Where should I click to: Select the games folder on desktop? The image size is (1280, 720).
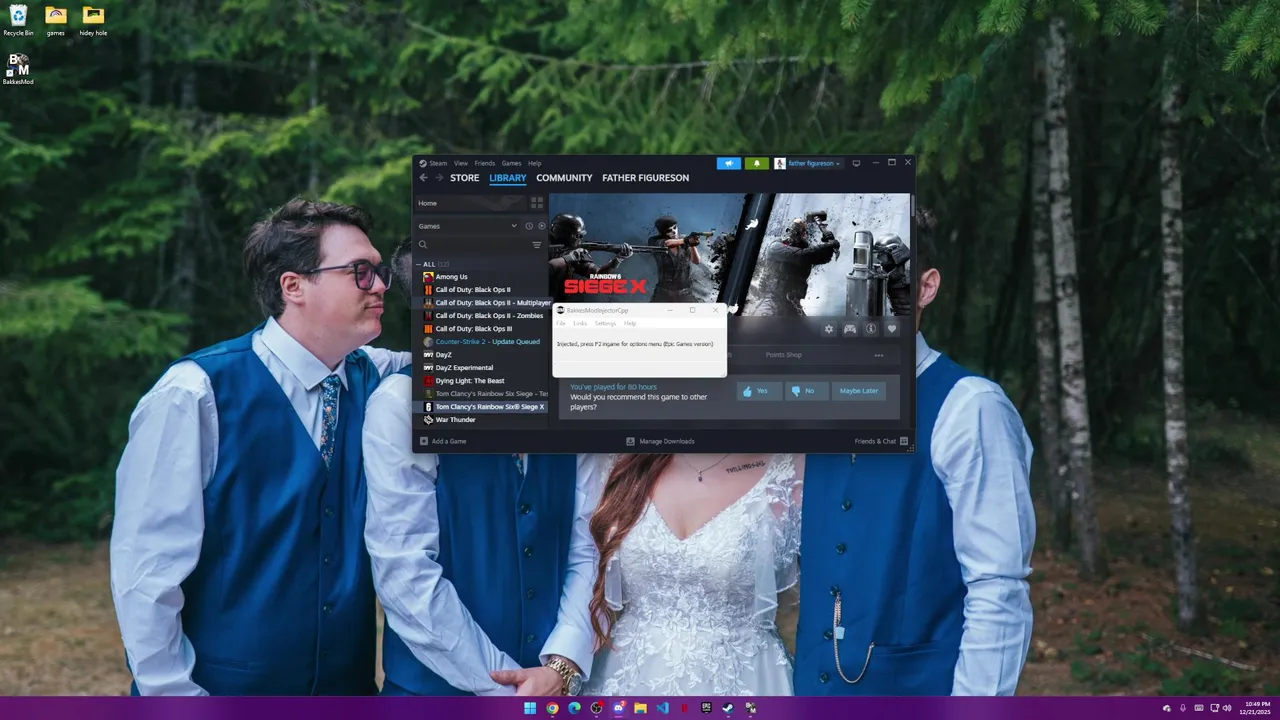[56, 20]
